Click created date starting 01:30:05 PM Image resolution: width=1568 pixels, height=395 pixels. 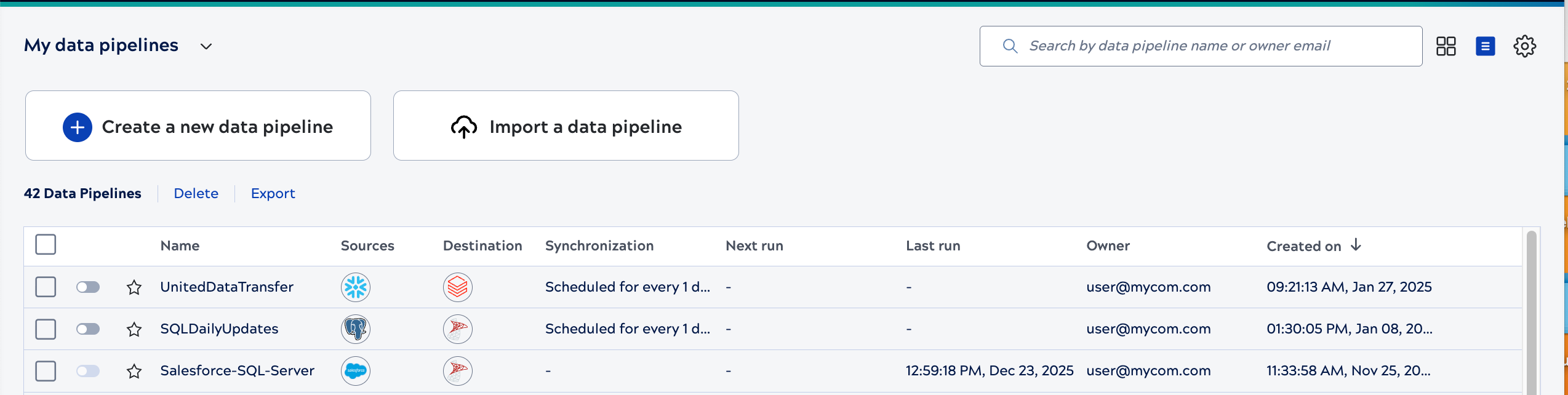tap(1350, 329)
